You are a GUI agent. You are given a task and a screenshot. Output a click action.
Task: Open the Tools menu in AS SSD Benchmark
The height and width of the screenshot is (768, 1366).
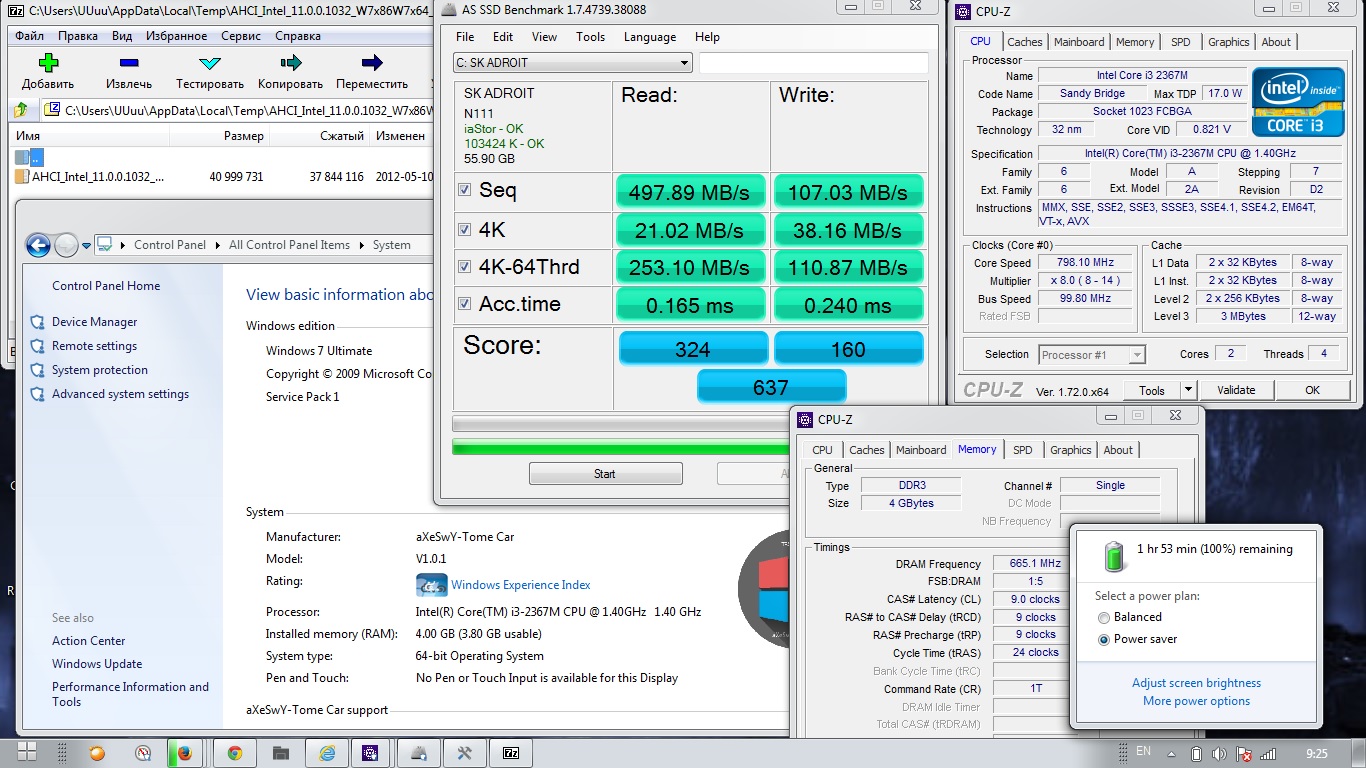590,37
